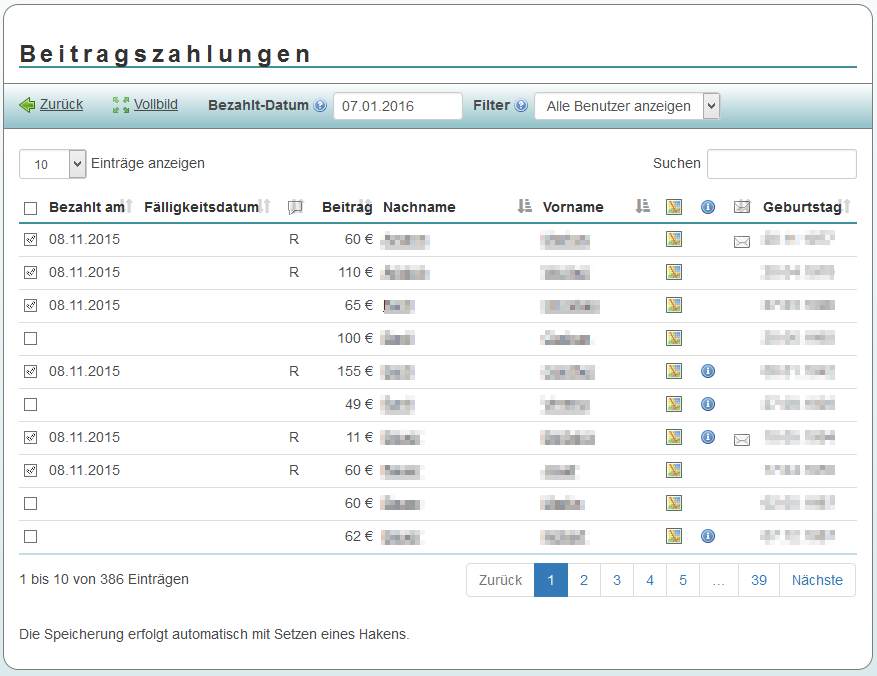Click info icon in the 155 € row
Image resolution: width=877 pixels, height=676 pixels.
coord(708,371)
